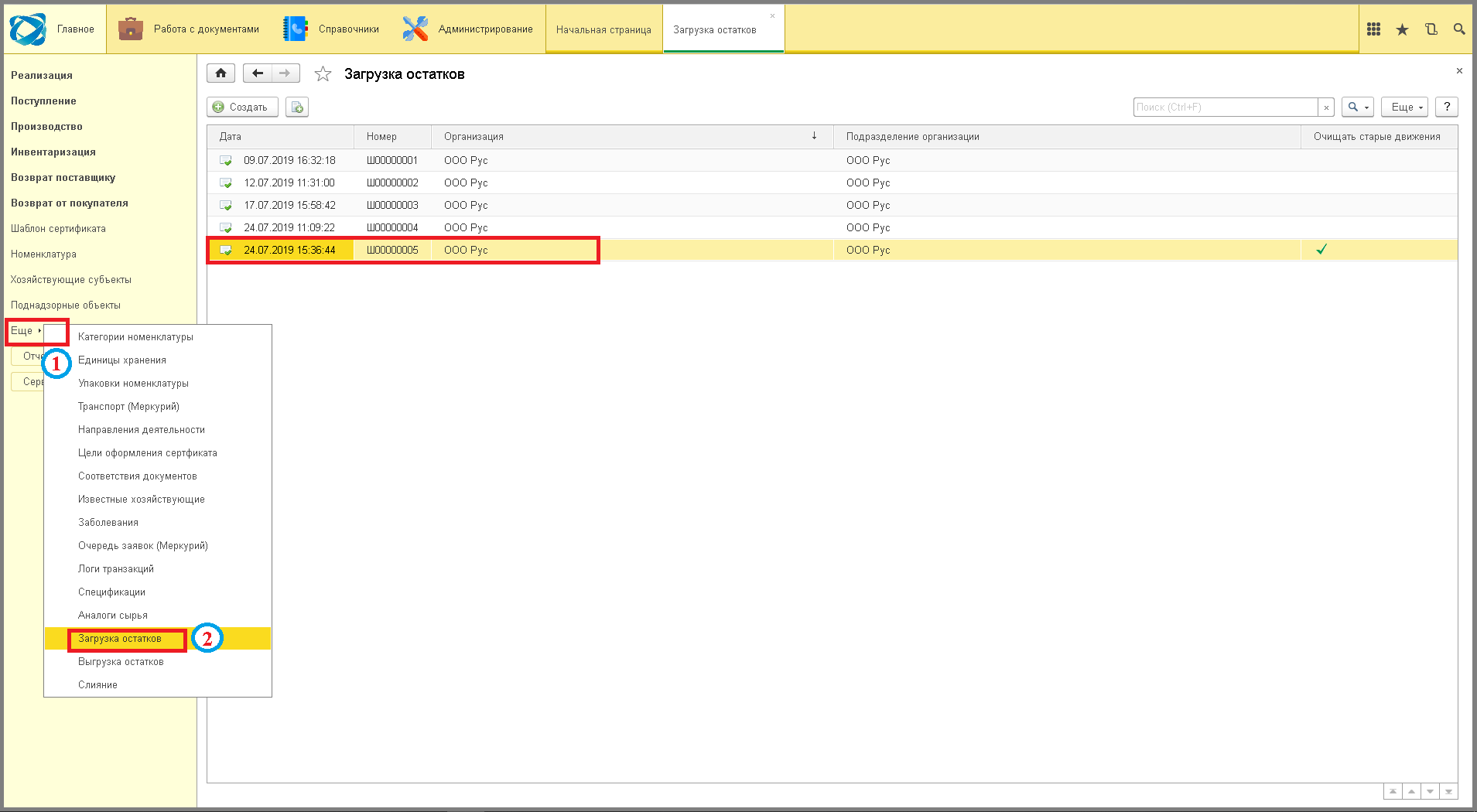The height and width of the screenshot is (812, 1477).
Task: Select Транспорт (Меркурий) from the menu
Action: (158, 407)
